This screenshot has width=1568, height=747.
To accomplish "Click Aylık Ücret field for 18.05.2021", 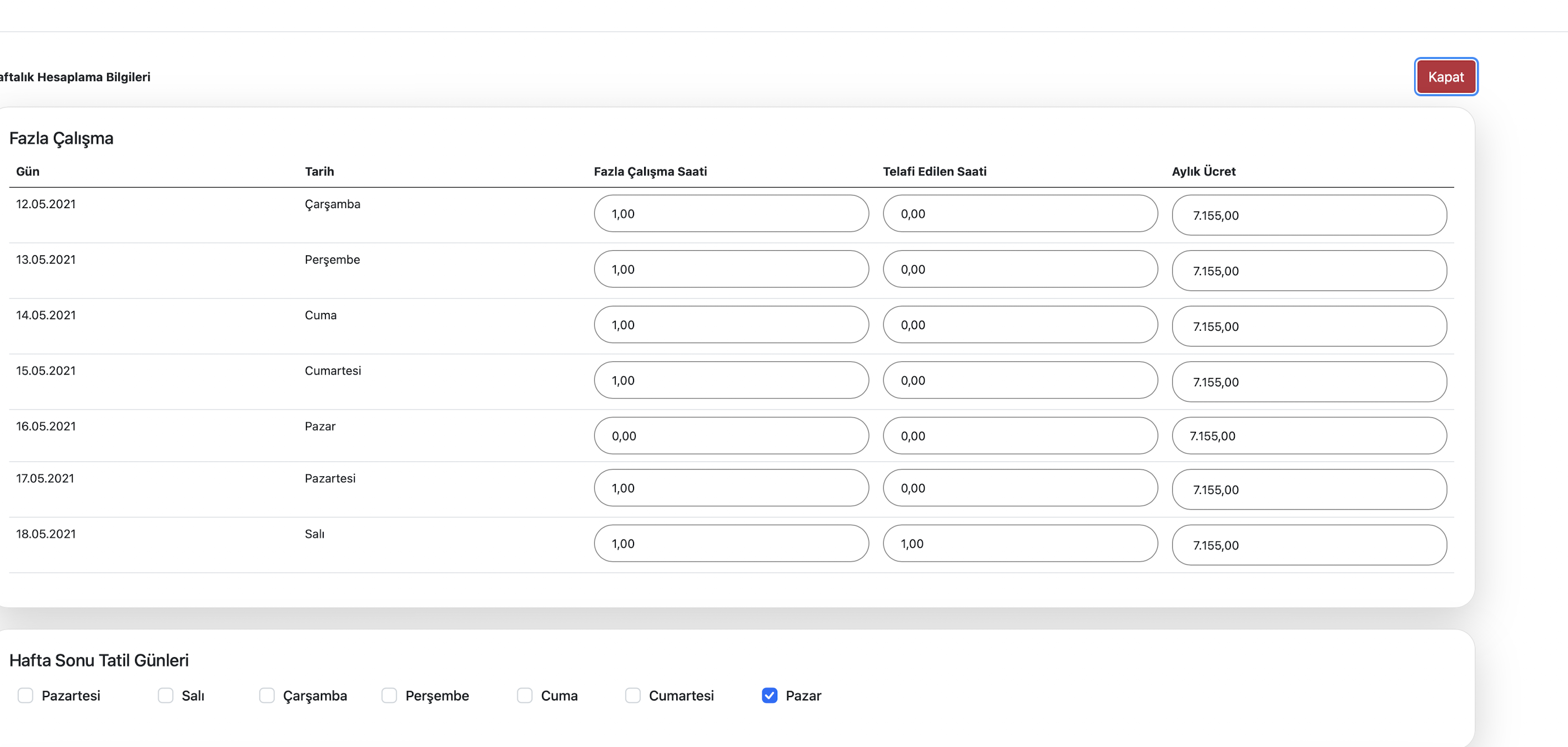I will pyautogui.click(x=1309, y=545).
